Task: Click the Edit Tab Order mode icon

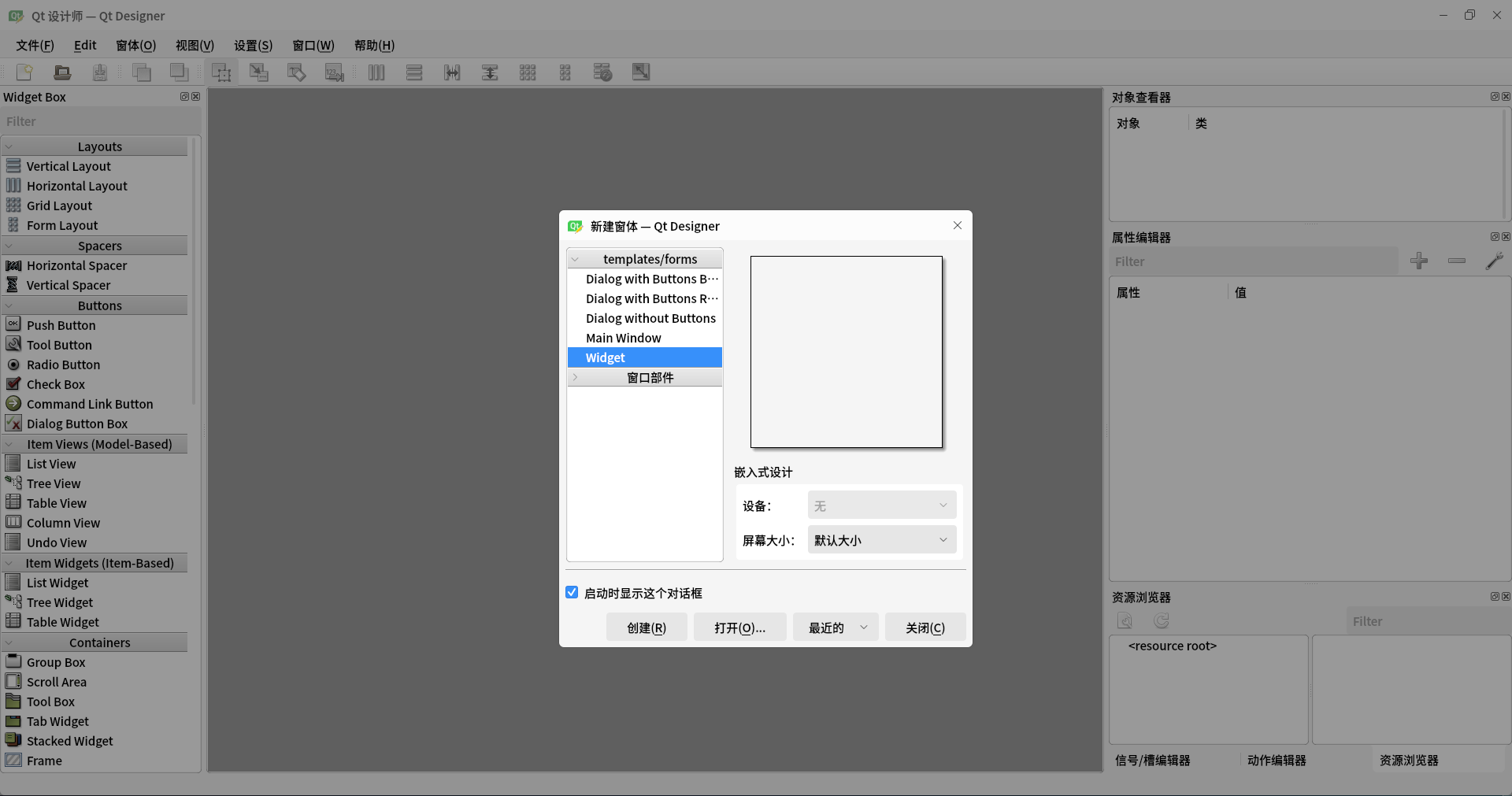Action: coord(334,72)
